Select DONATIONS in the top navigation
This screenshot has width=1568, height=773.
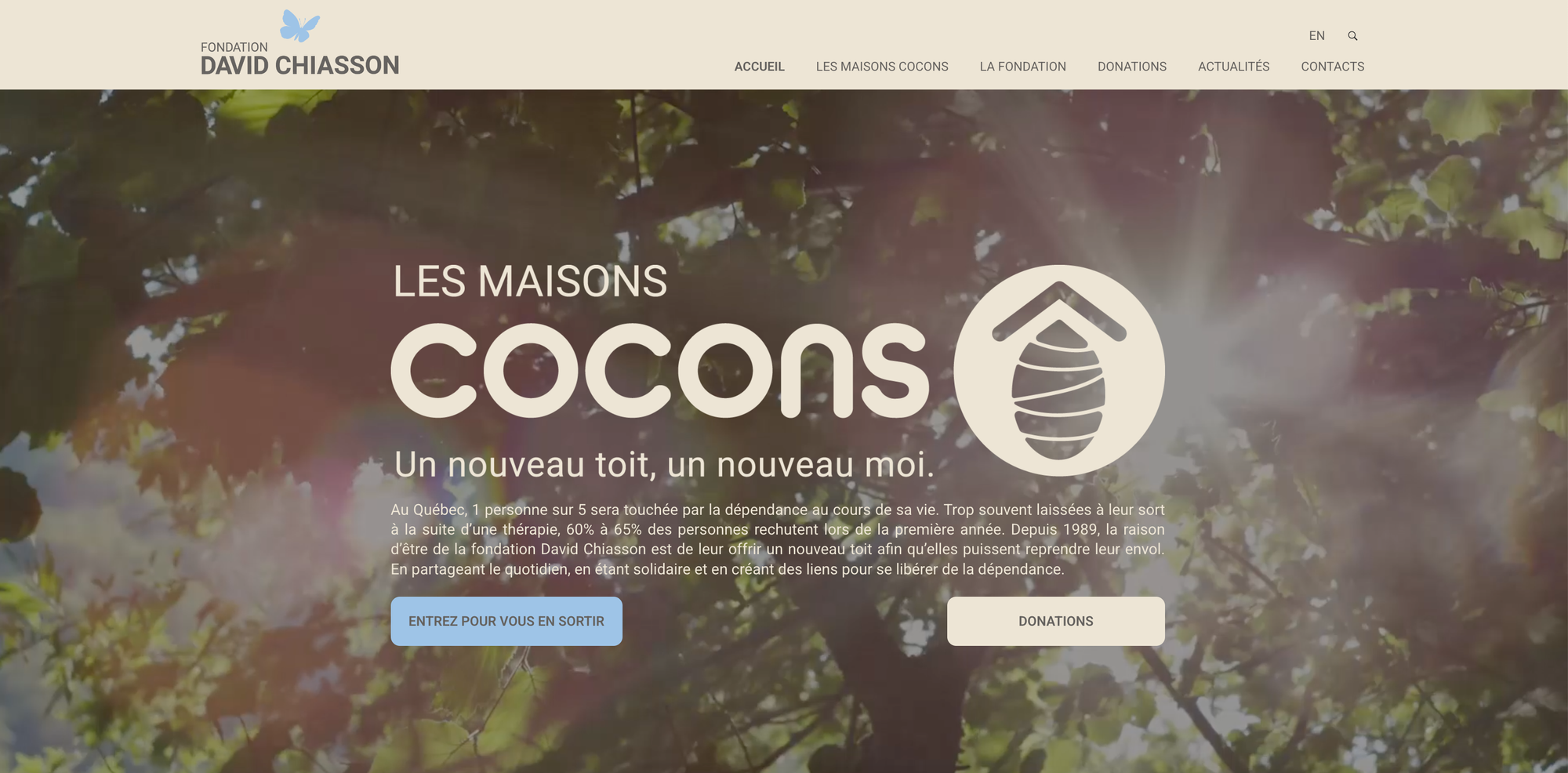pos(1132,67)
